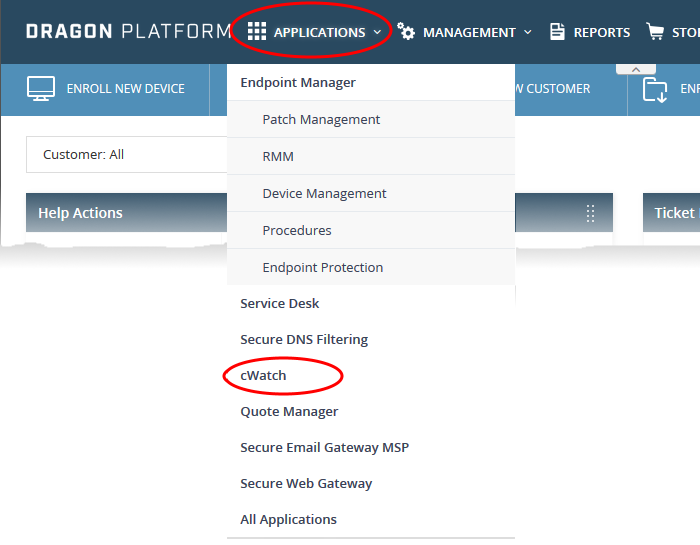Click the Reports document icon
700x545 pixels.
[x=557, y=32]
